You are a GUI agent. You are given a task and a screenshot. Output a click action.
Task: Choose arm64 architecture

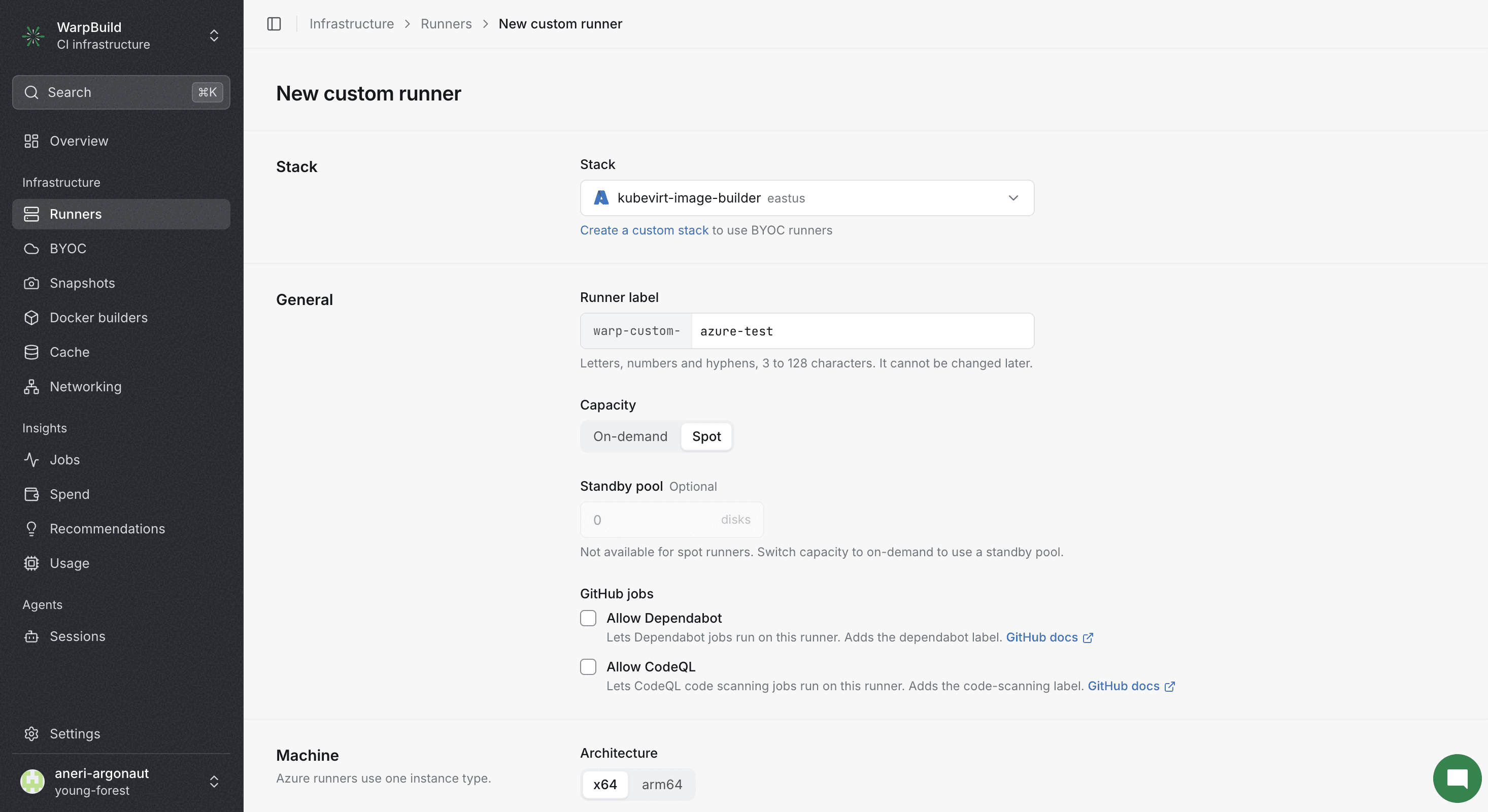coord(661,784)
